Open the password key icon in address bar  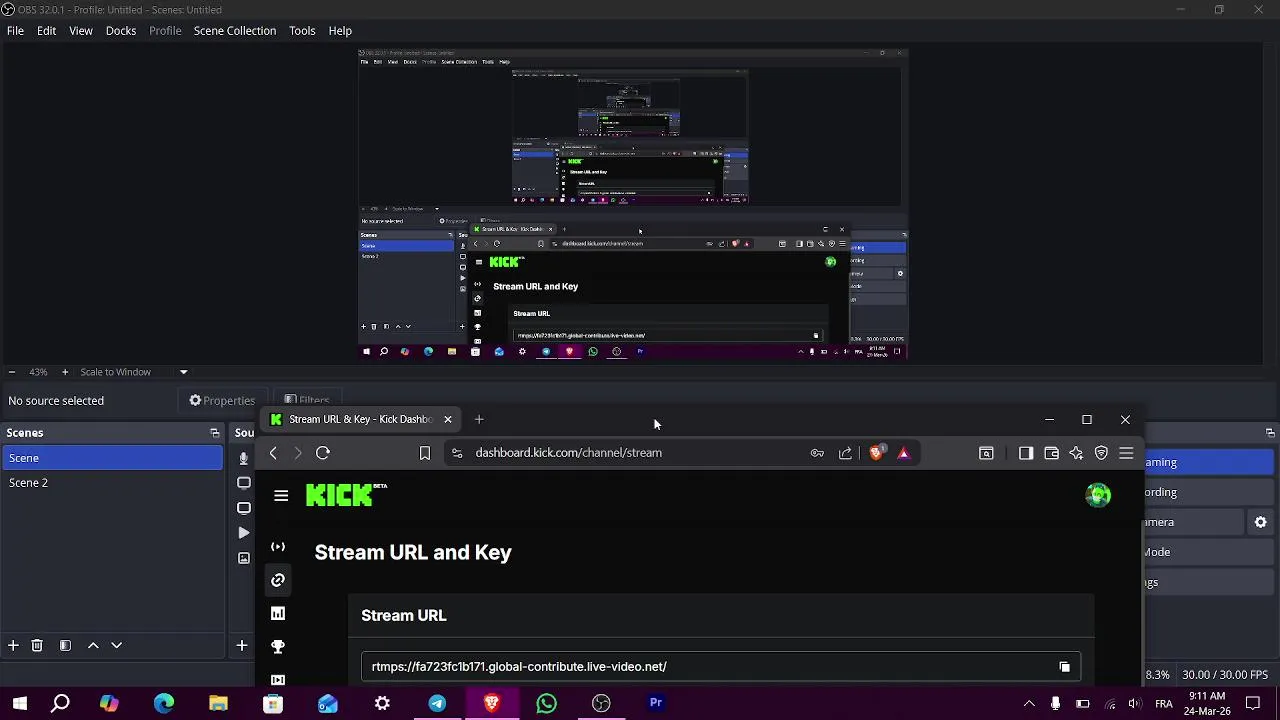(x=817, y=453)
